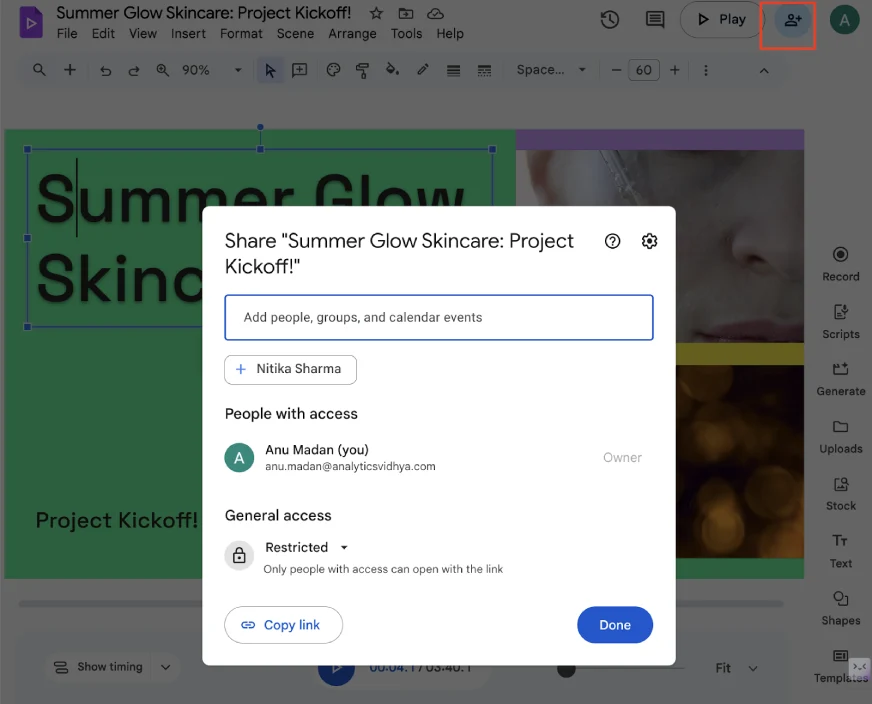The image size is (872, 704).
Task: Open the Scene menu
Action: [295, 34]
